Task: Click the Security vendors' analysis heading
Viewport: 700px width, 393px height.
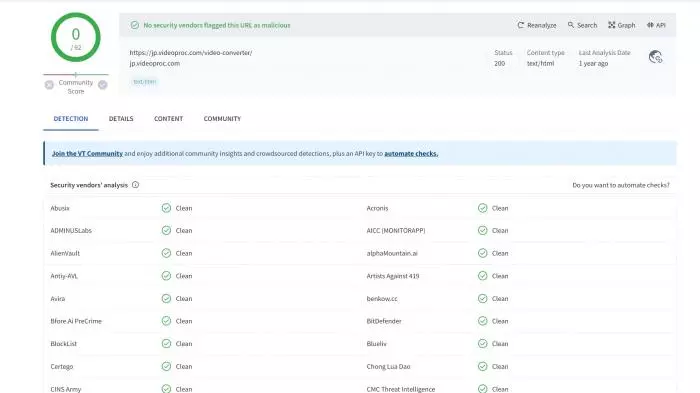Action: coord(89,185)
